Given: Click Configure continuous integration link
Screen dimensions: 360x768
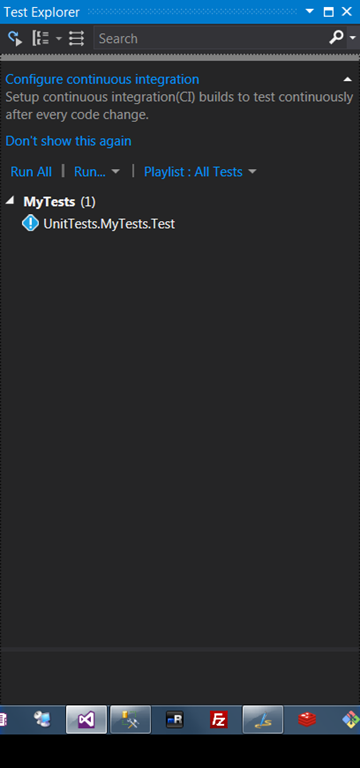Looking at the screenshot, I should [102, 79].
